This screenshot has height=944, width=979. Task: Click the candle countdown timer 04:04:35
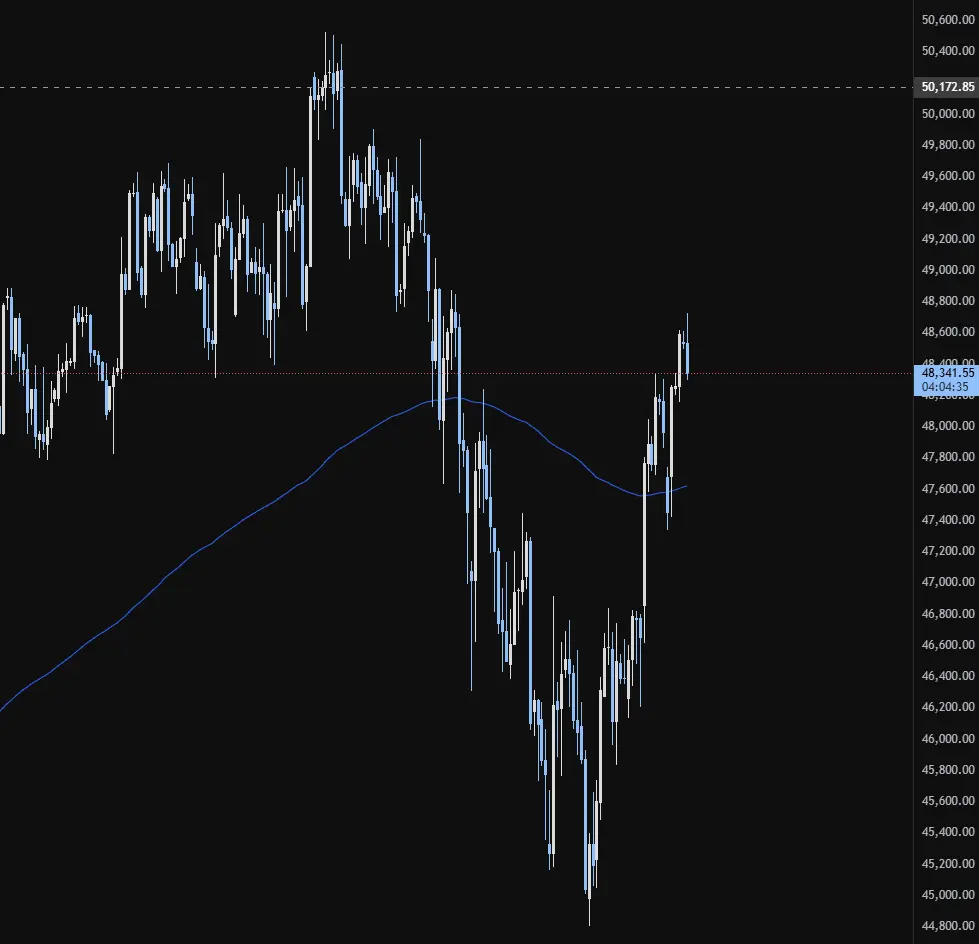945,387
